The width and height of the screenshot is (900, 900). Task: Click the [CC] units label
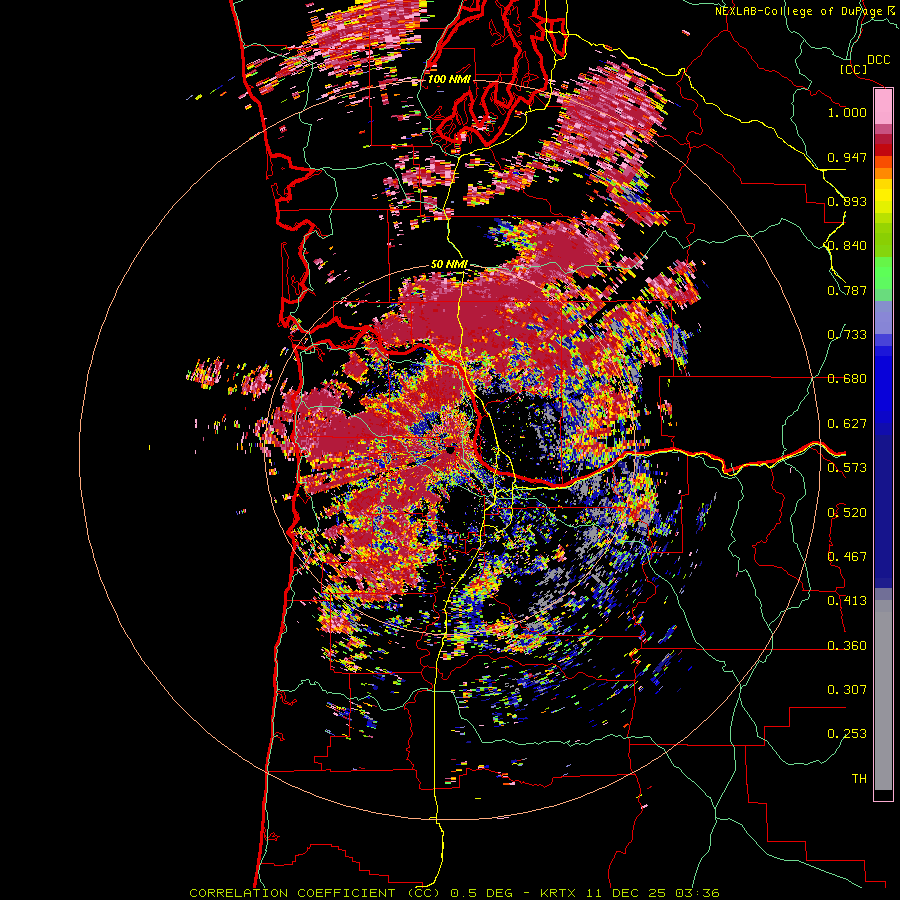[853, 69]
